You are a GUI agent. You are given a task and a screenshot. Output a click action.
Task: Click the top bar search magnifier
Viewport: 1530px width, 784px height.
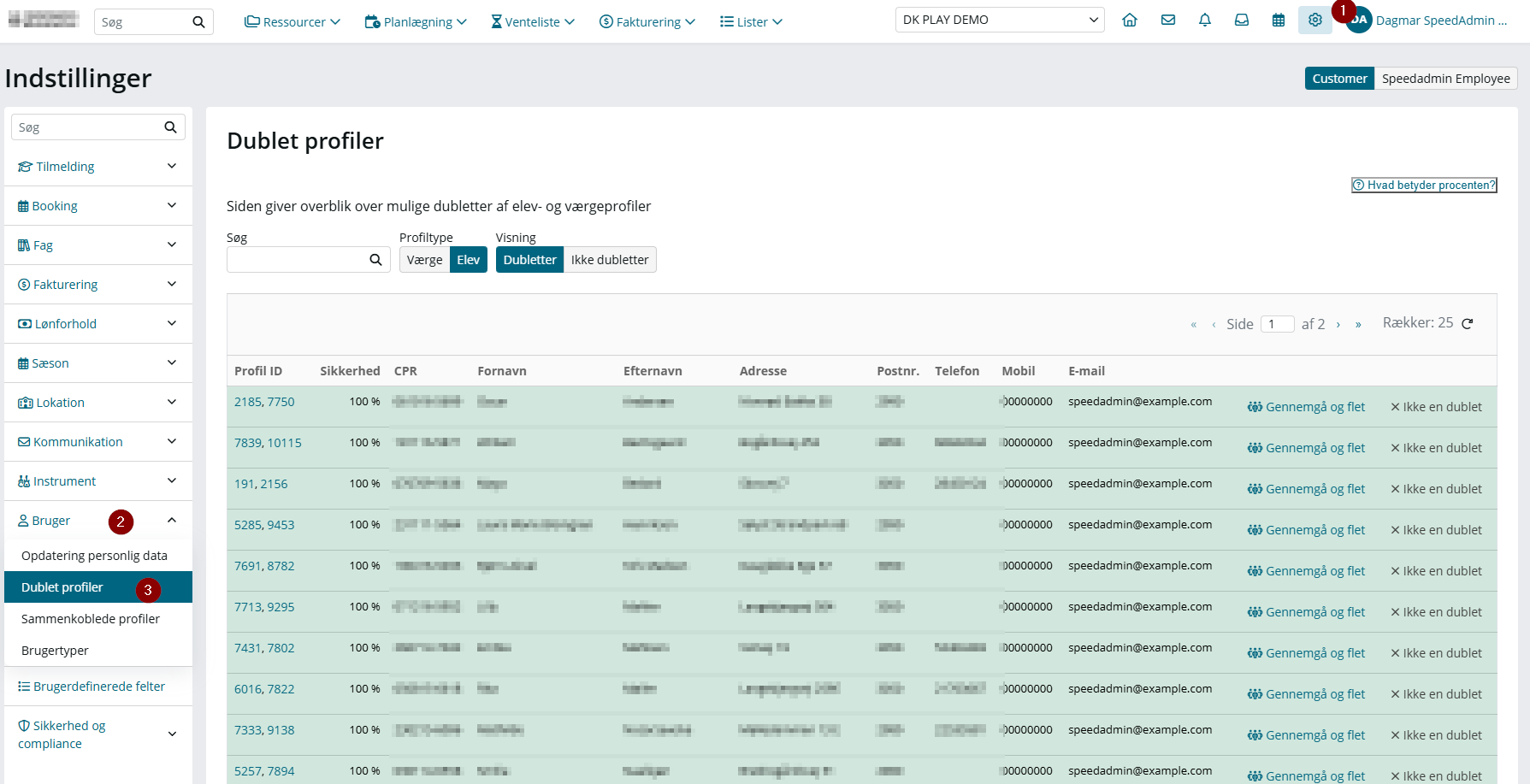(x=198, y=22)
